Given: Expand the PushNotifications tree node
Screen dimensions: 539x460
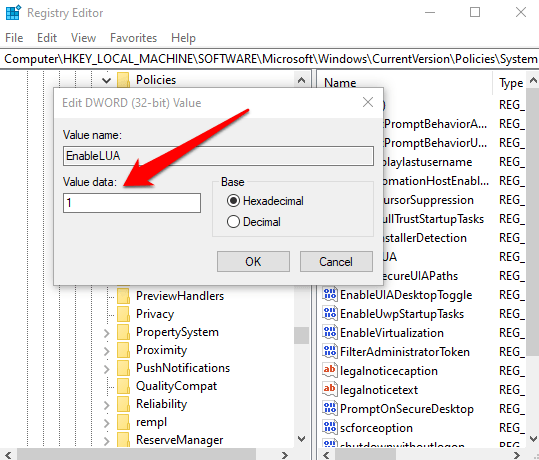Looking at the screenshot, I should pyautogui.click(x=107, y=369).
